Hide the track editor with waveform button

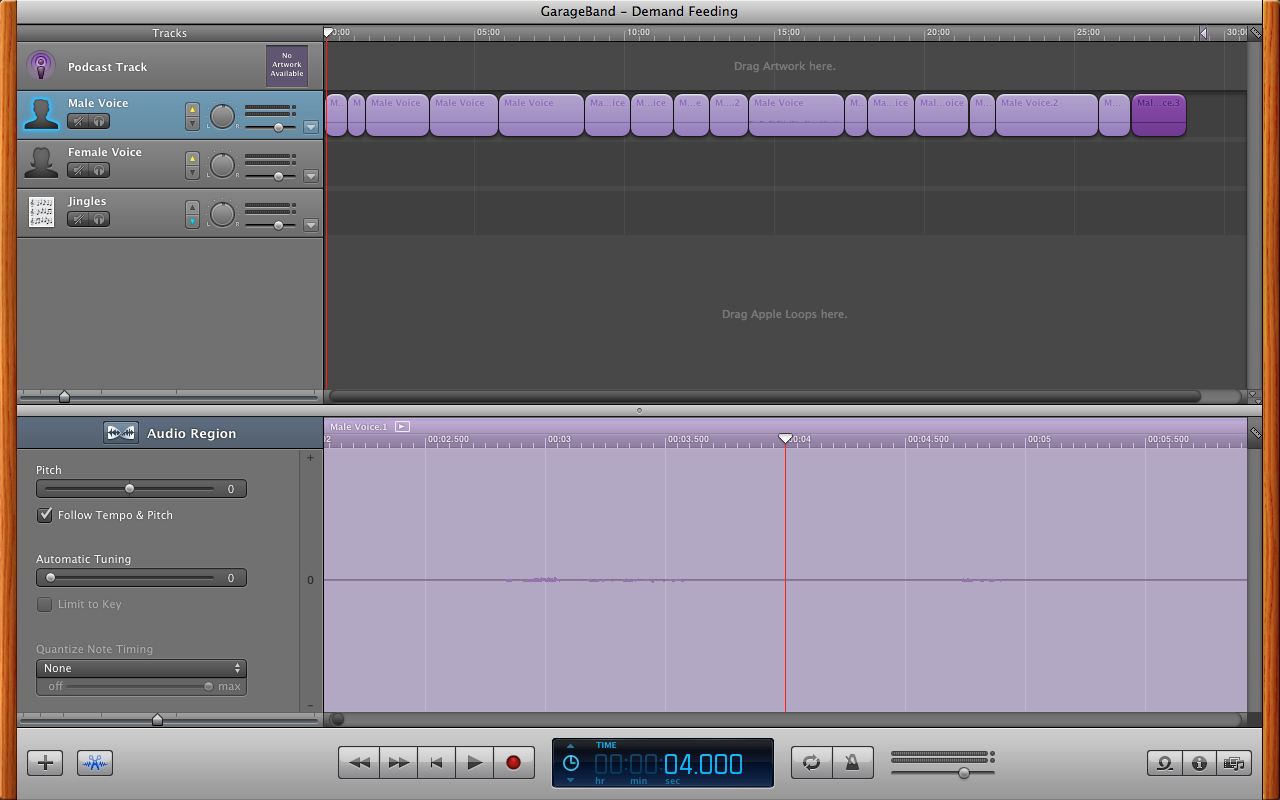[95, 763]
